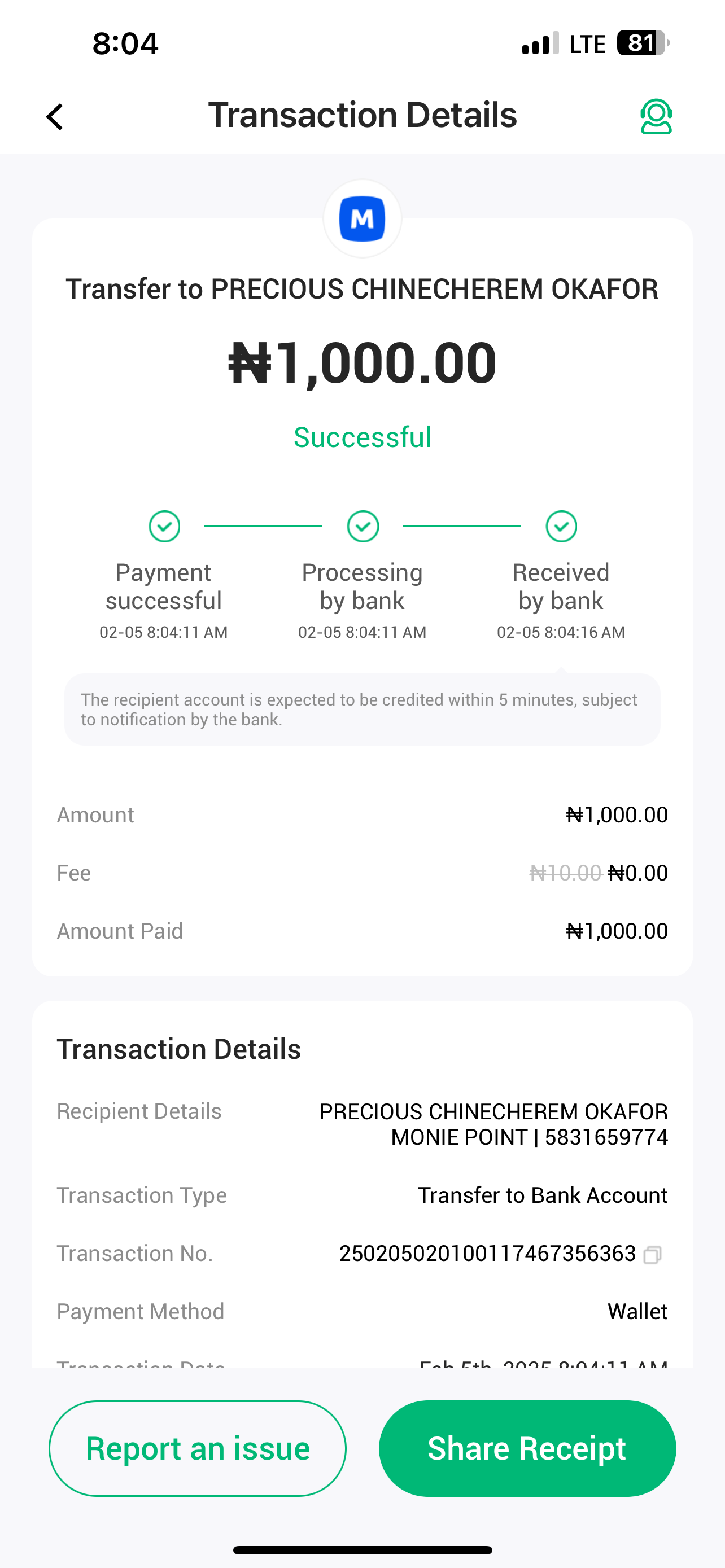The width and height of the screenshot is (725, 1568).
Task: Tap the Moniepoint bank logo
Action: pos(362,218)
